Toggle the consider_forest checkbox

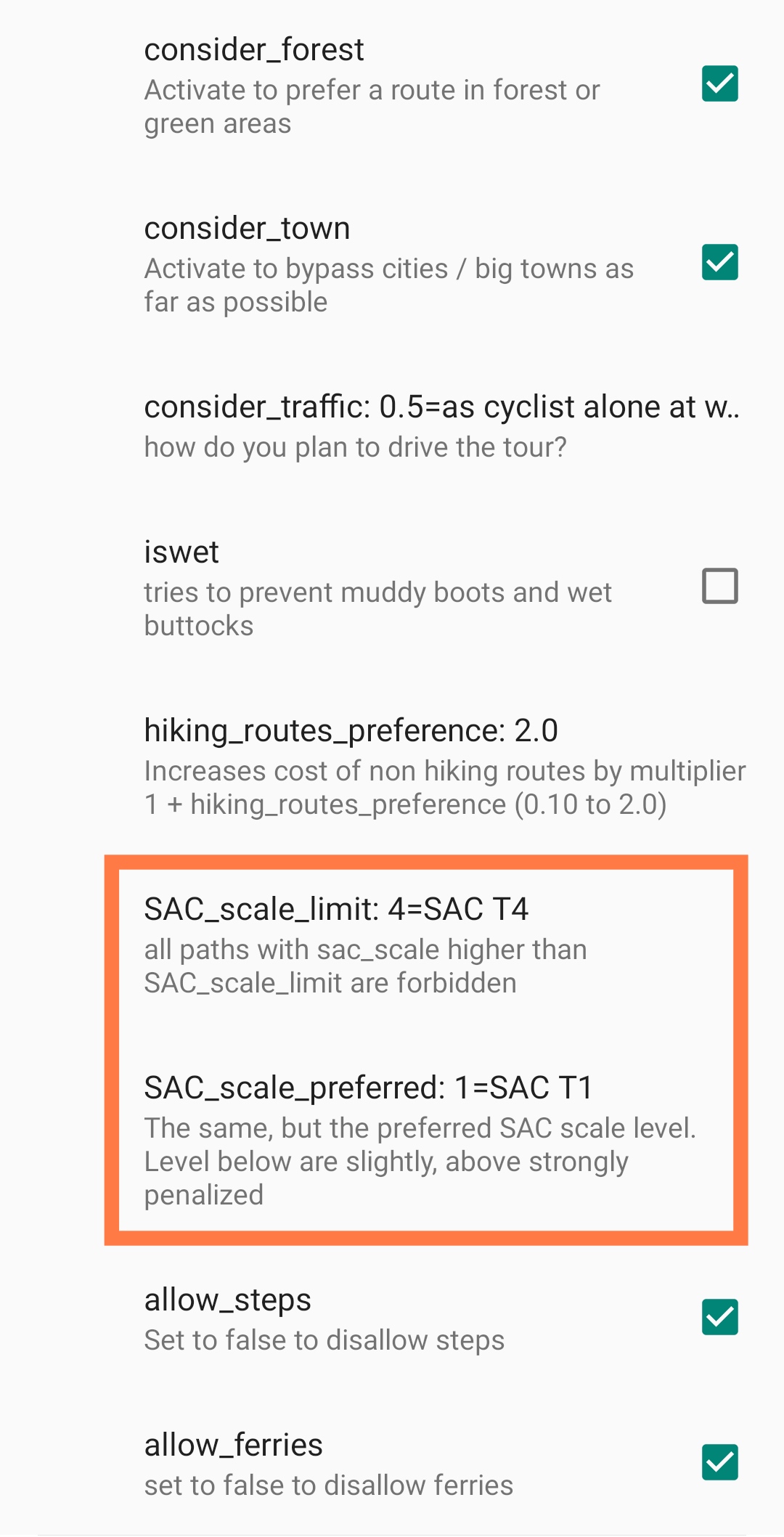click(x=719, y=84)
